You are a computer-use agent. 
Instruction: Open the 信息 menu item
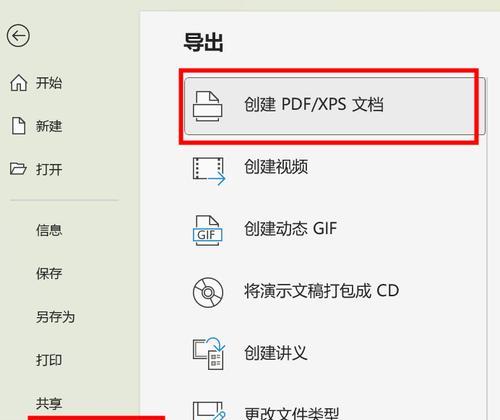click(x=49, y=230)
